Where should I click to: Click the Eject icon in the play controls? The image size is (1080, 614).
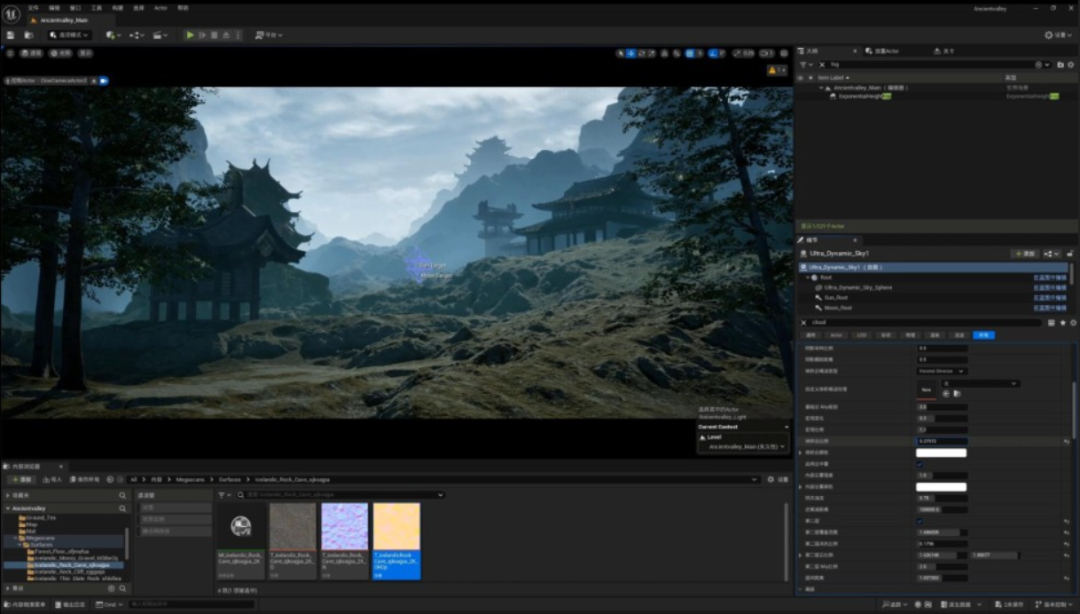pyautogui.click(x=226, y=35)
